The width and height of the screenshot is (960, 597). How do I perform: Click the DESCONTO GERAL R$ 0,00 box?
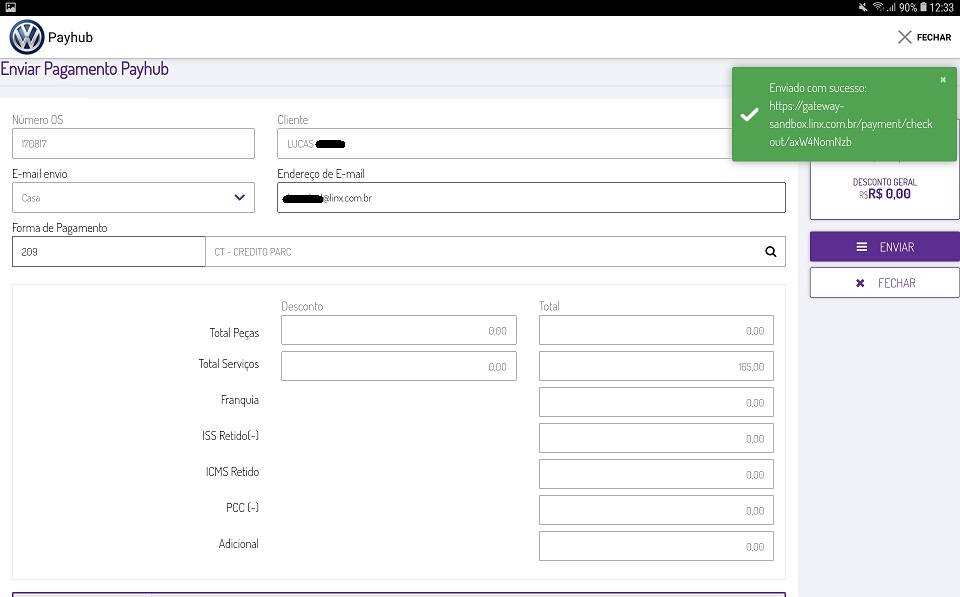click(x=885, y=189)
